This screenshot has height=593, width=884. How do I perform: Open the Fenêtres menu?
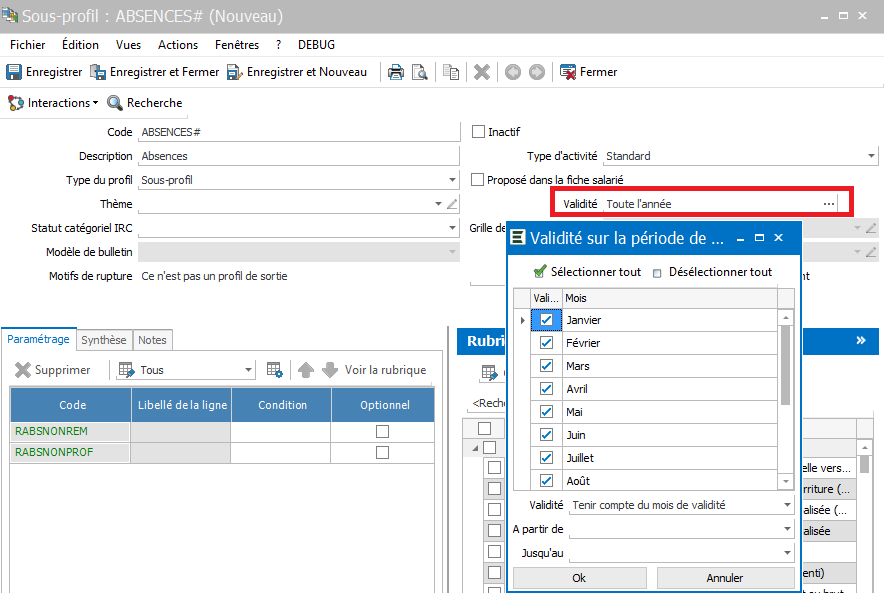(237, 45)
